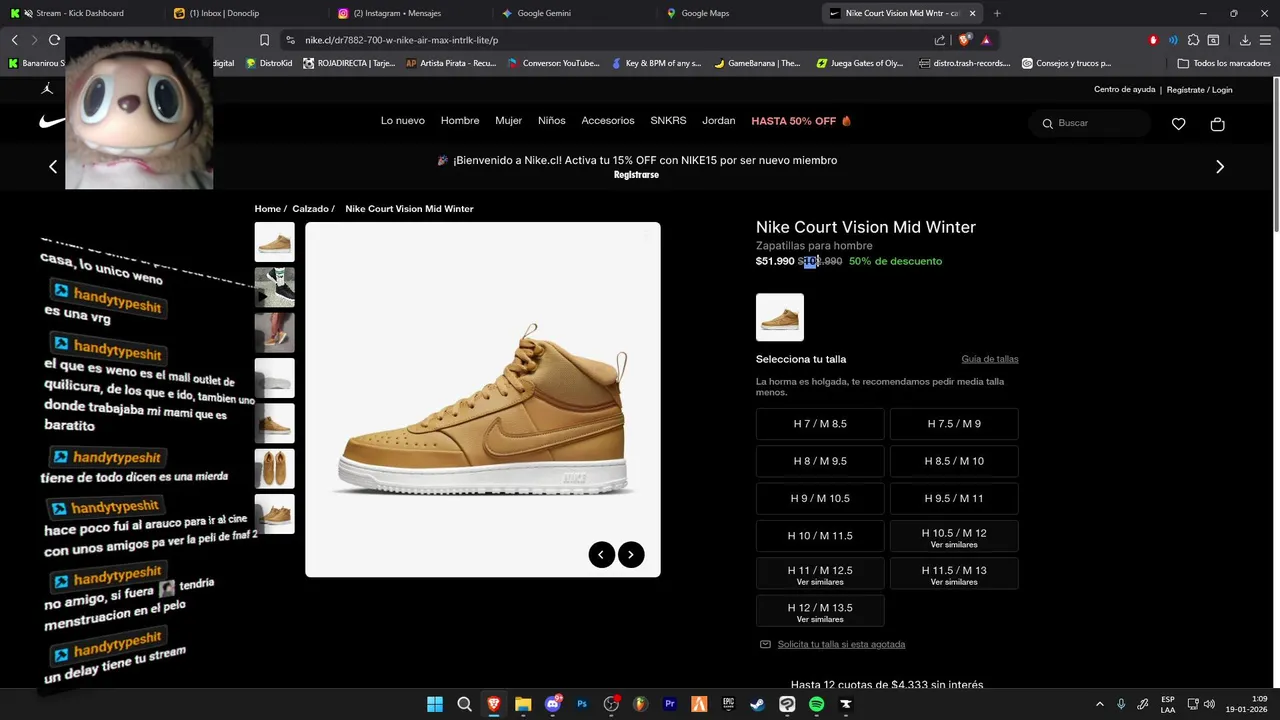Open the Hombre navigation menu
The image size is (1280, 720).
pyautogui.click(x=460, y=121)
